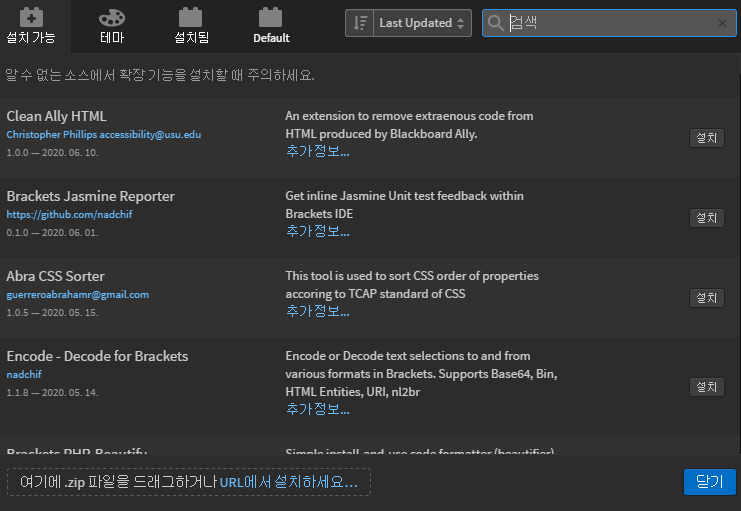
Task: Open 추가정보 link for Abra CSS Sorter
Action: click(318, 311)
